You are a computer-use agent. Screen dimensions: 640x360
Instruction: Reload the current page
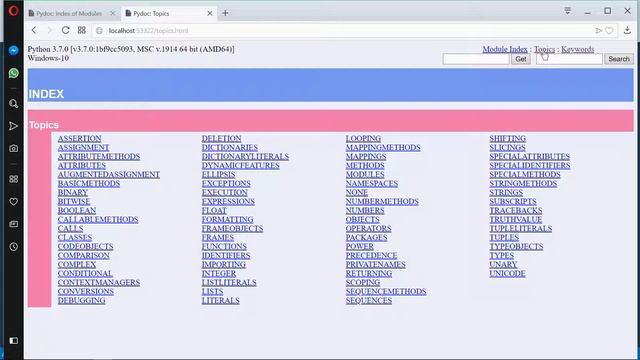click(x=65, y=30)
